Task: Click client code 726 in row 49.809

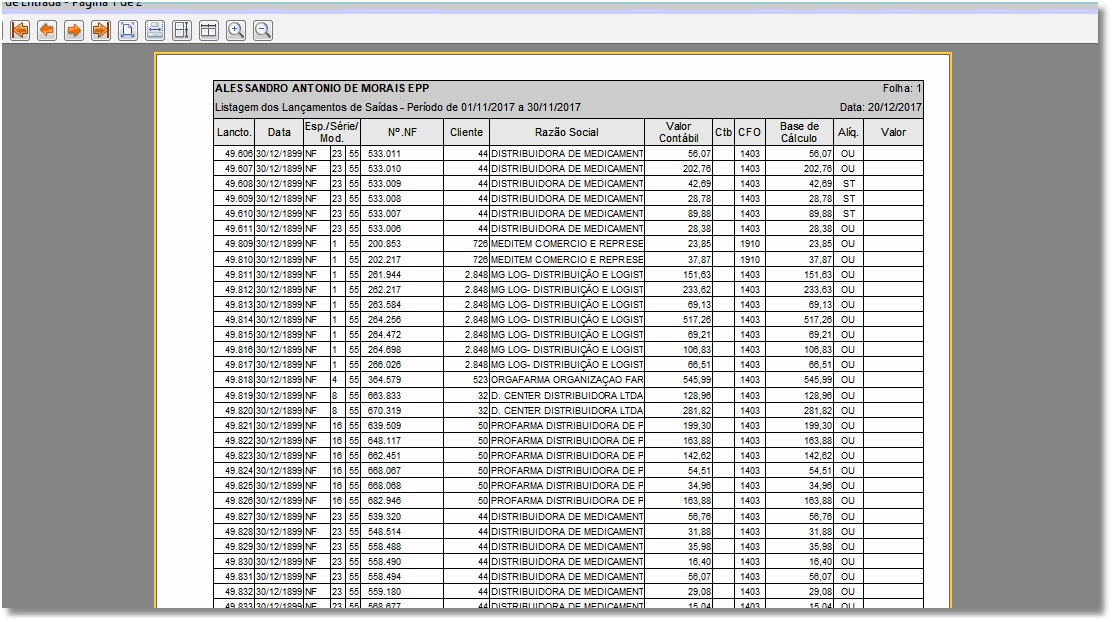Action: point(480,244)
